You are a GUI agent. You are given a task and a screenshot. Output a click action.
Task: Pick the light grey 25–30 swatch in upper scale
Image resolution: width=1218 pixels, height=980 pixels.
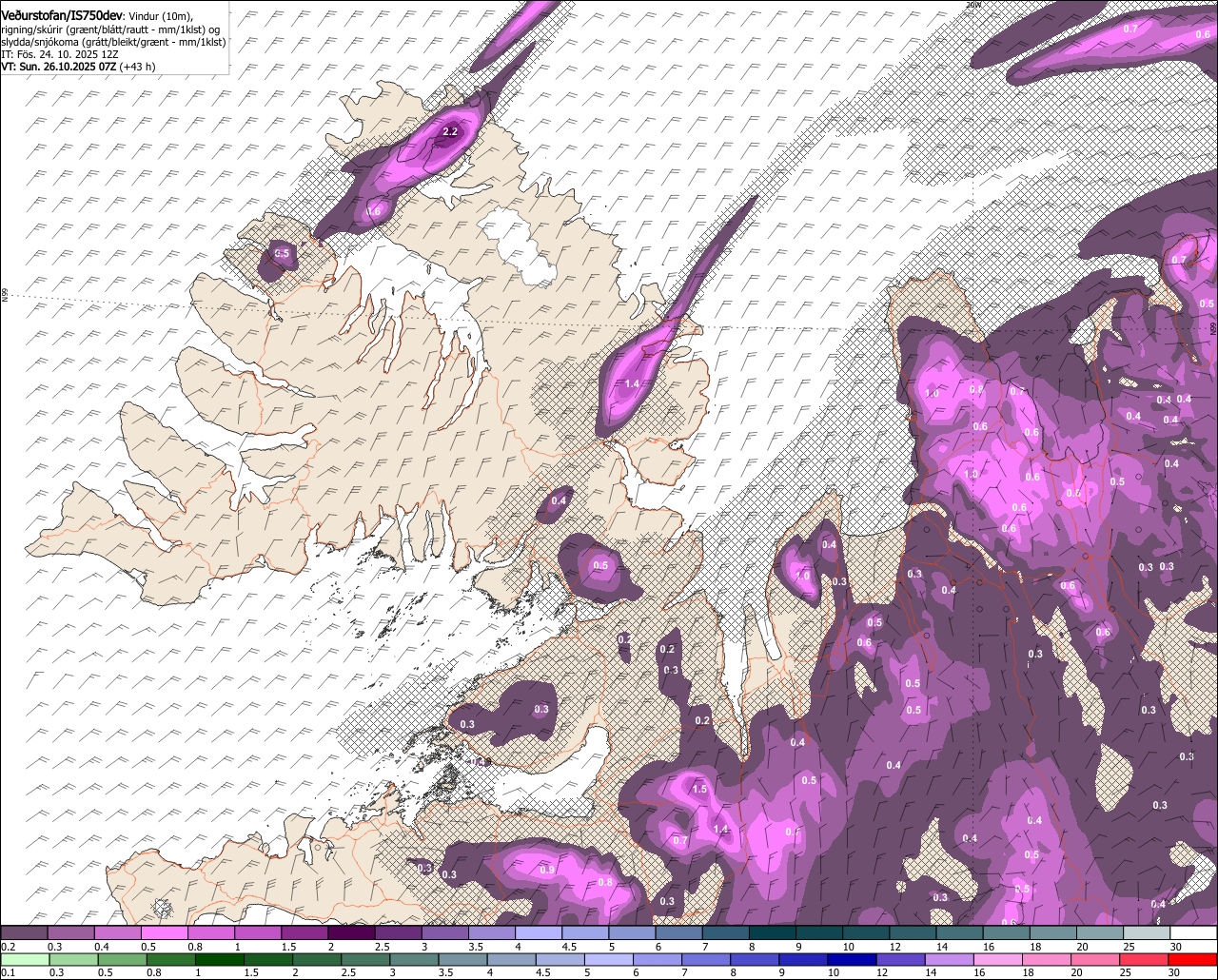(x=1147, y=932)
